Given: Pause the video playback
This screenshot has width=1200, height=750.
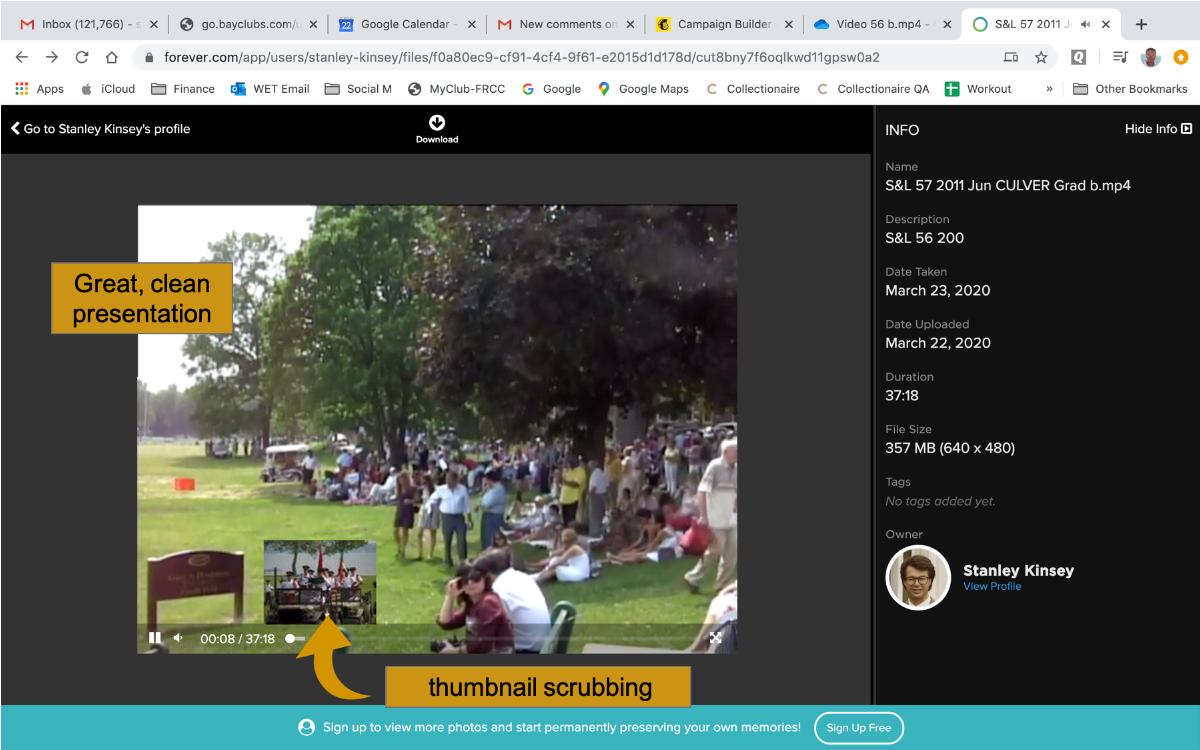Looking at the screenshot, I should pos(155,638).
